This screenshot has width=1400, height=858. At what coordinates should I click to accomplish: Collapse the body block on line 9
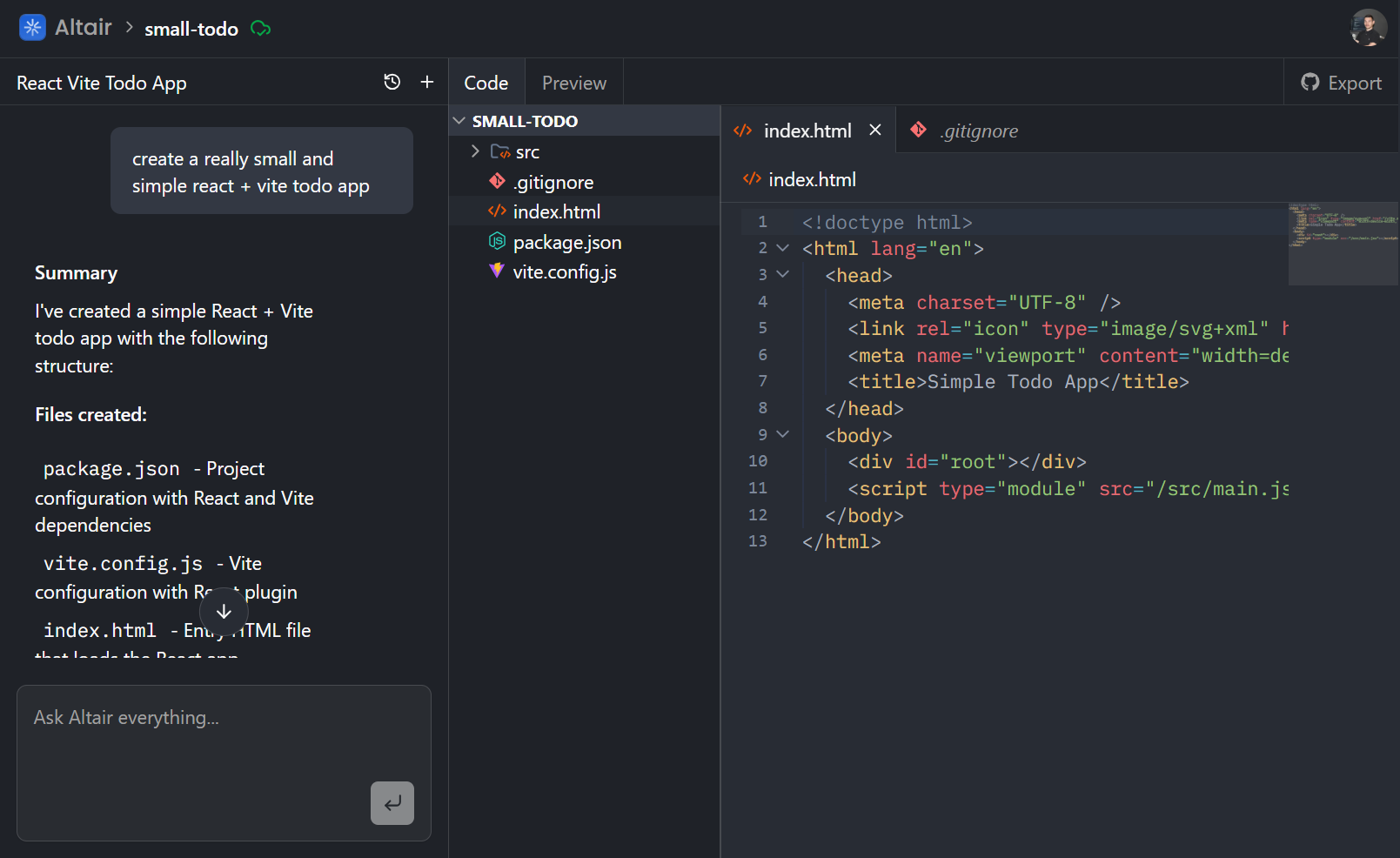782,434
